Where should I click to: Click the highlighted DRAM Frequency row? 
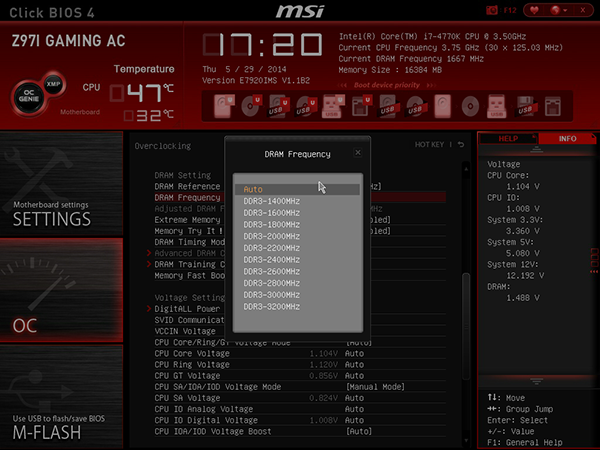click(300, 197)
